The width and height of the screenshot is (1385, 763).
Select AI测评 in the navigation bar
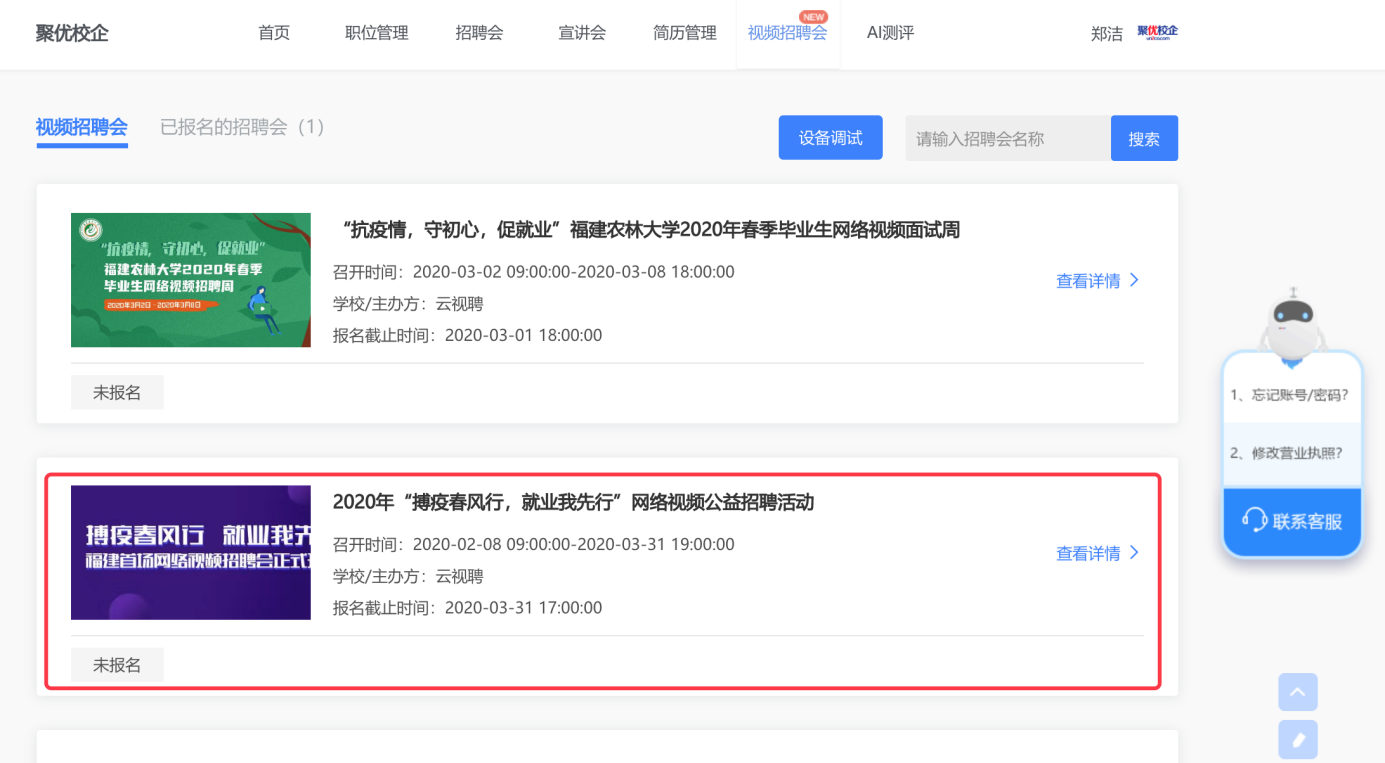point(890,33)
